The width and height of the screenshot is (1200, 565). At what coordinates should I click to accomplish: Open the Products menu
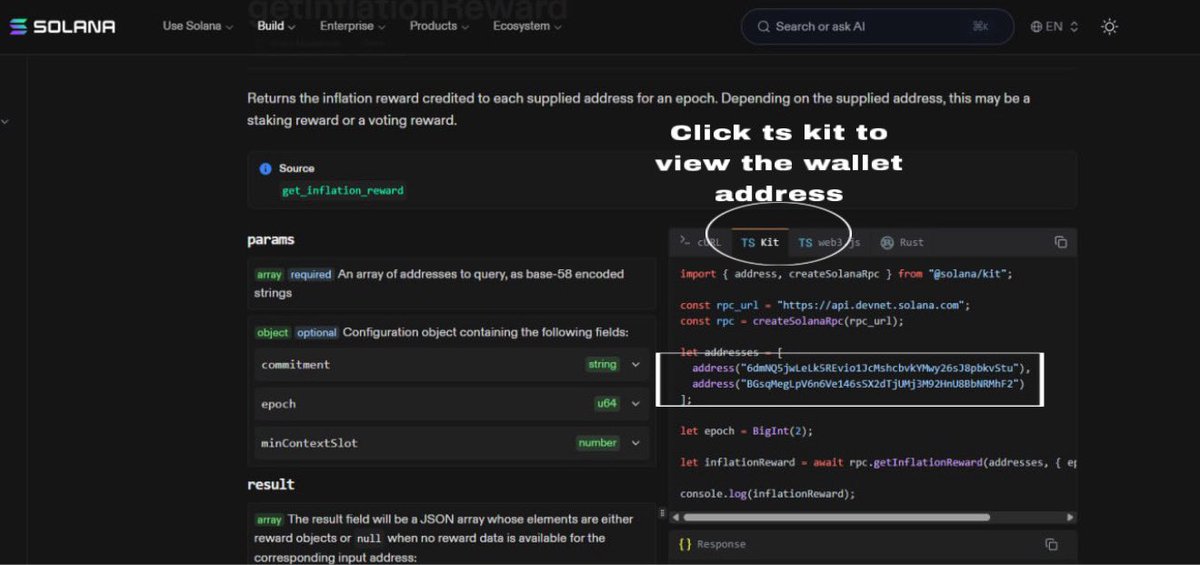pos(440,26)
